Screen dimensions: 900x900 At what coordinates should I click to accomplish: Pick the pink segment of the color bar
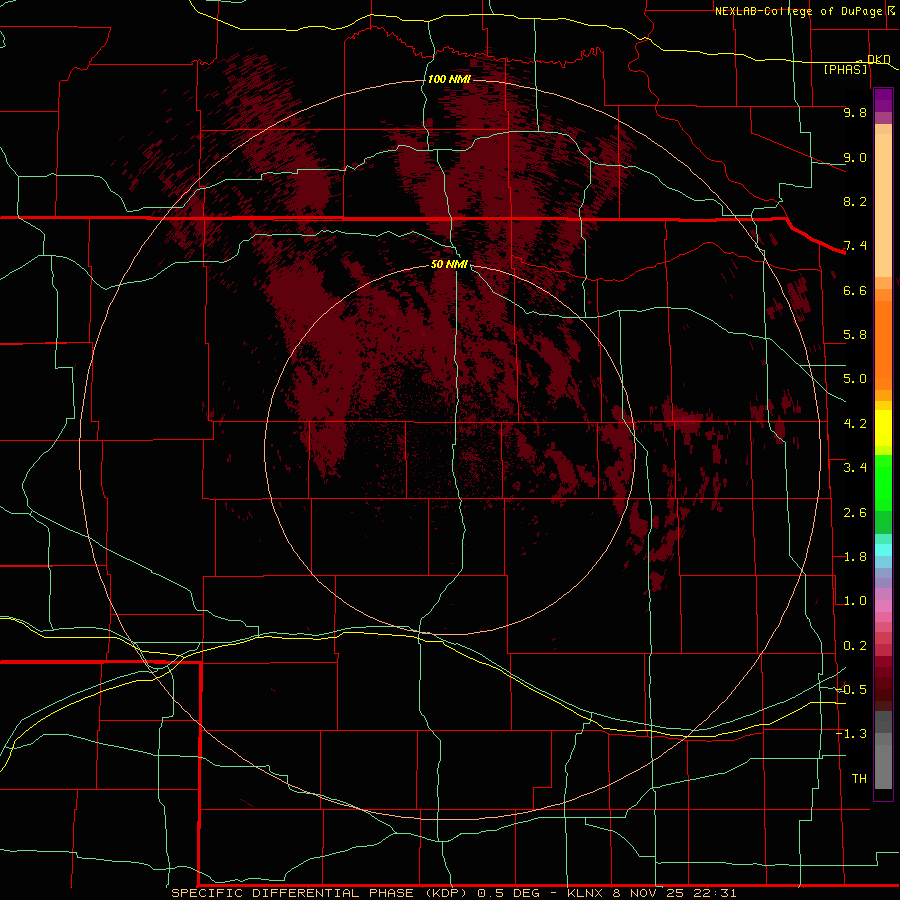883,606
